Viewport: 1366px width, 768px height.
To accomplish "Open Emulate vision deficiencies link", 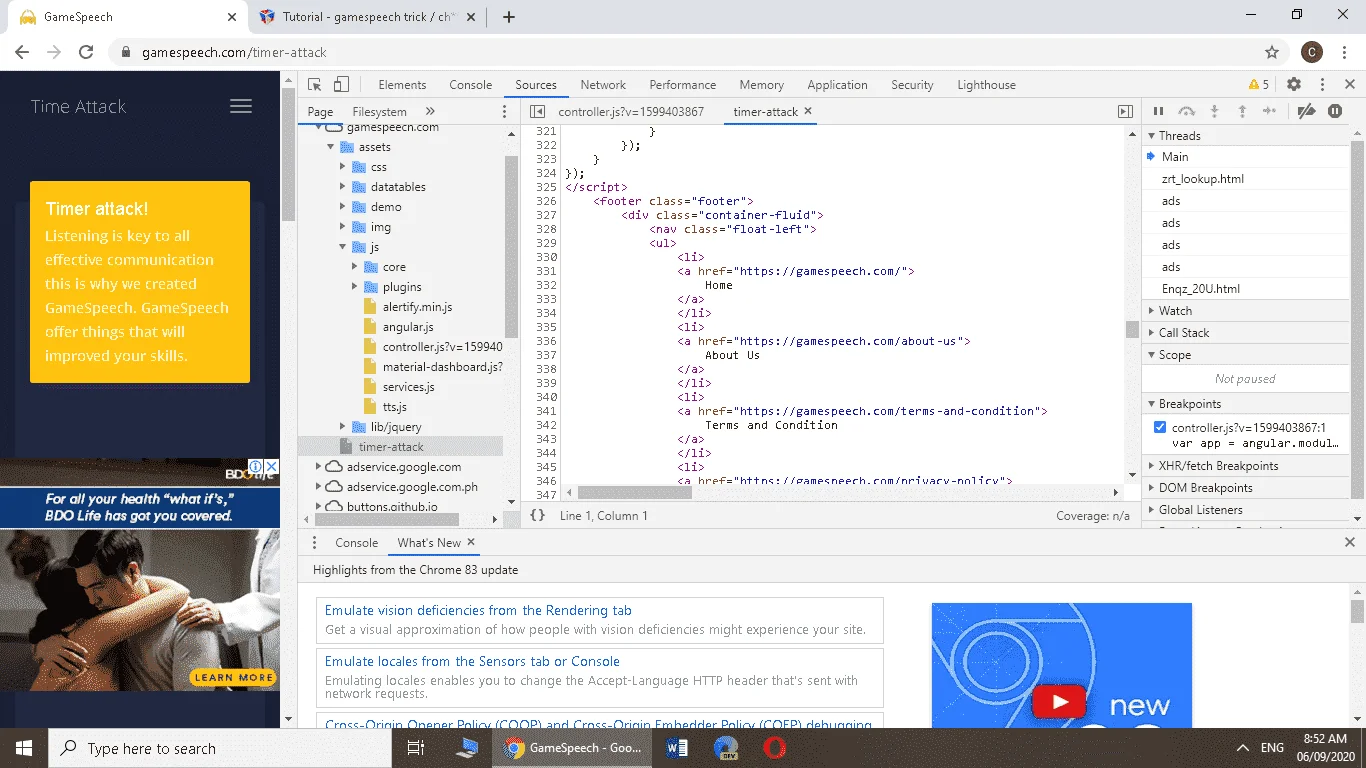I will pyautogui.click(x=478, y=610).
